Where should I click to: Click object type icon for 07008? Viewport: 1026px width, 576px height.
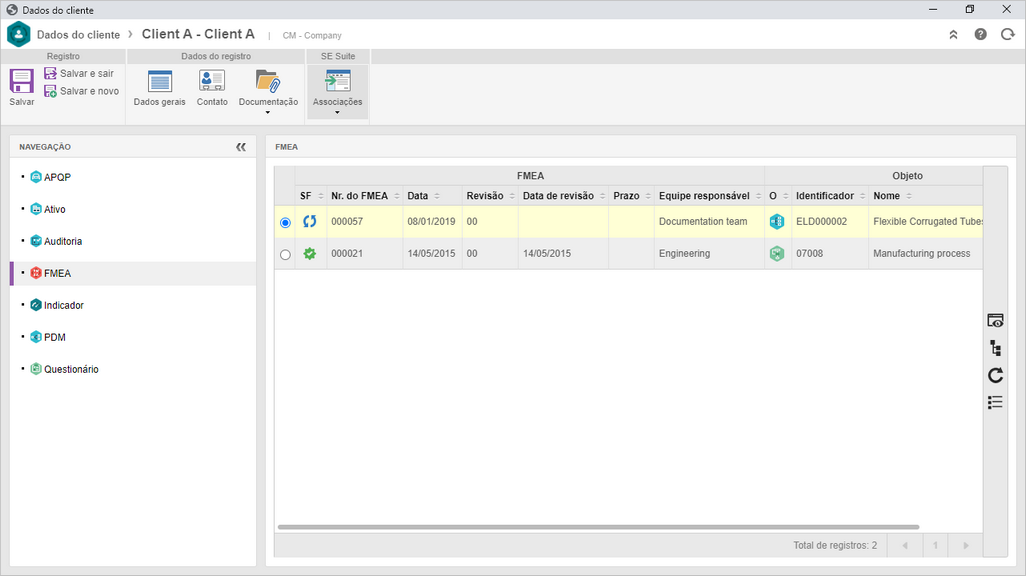(777, 253)
